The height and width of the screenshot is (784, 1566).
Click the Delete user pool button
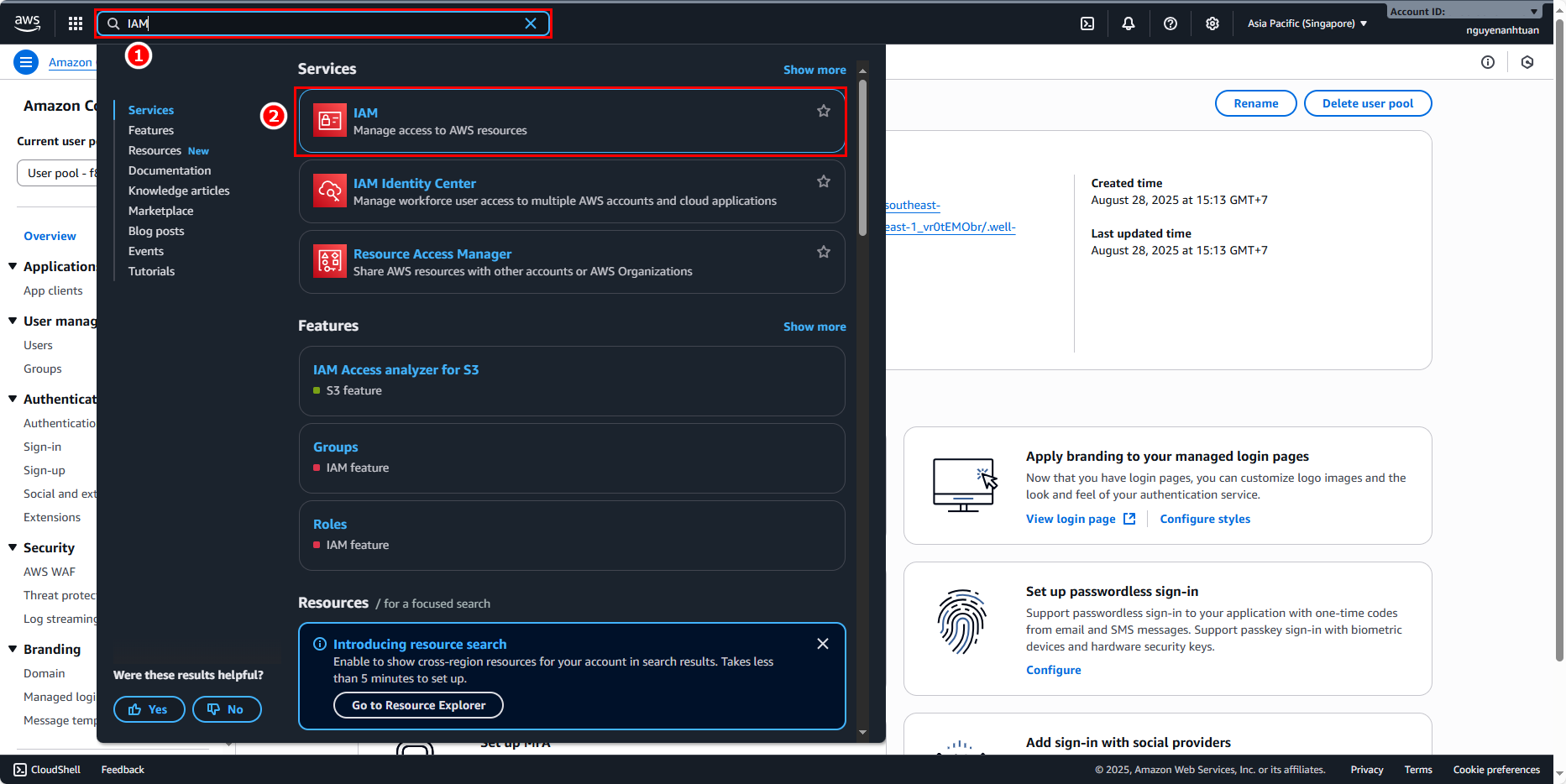pyautogui.click(x=1367, y=103)
